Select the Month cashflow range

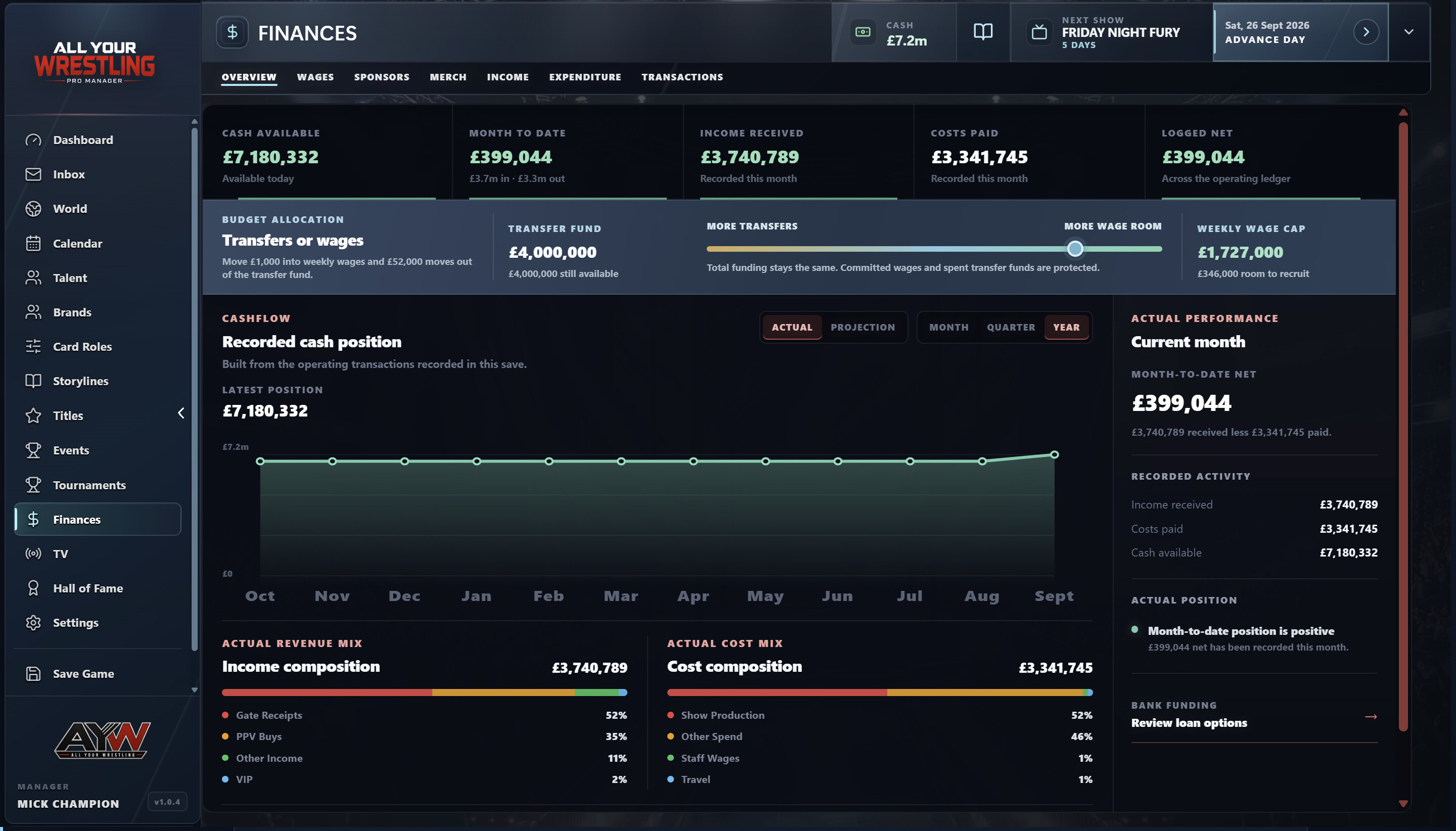(x=948, y=327)
